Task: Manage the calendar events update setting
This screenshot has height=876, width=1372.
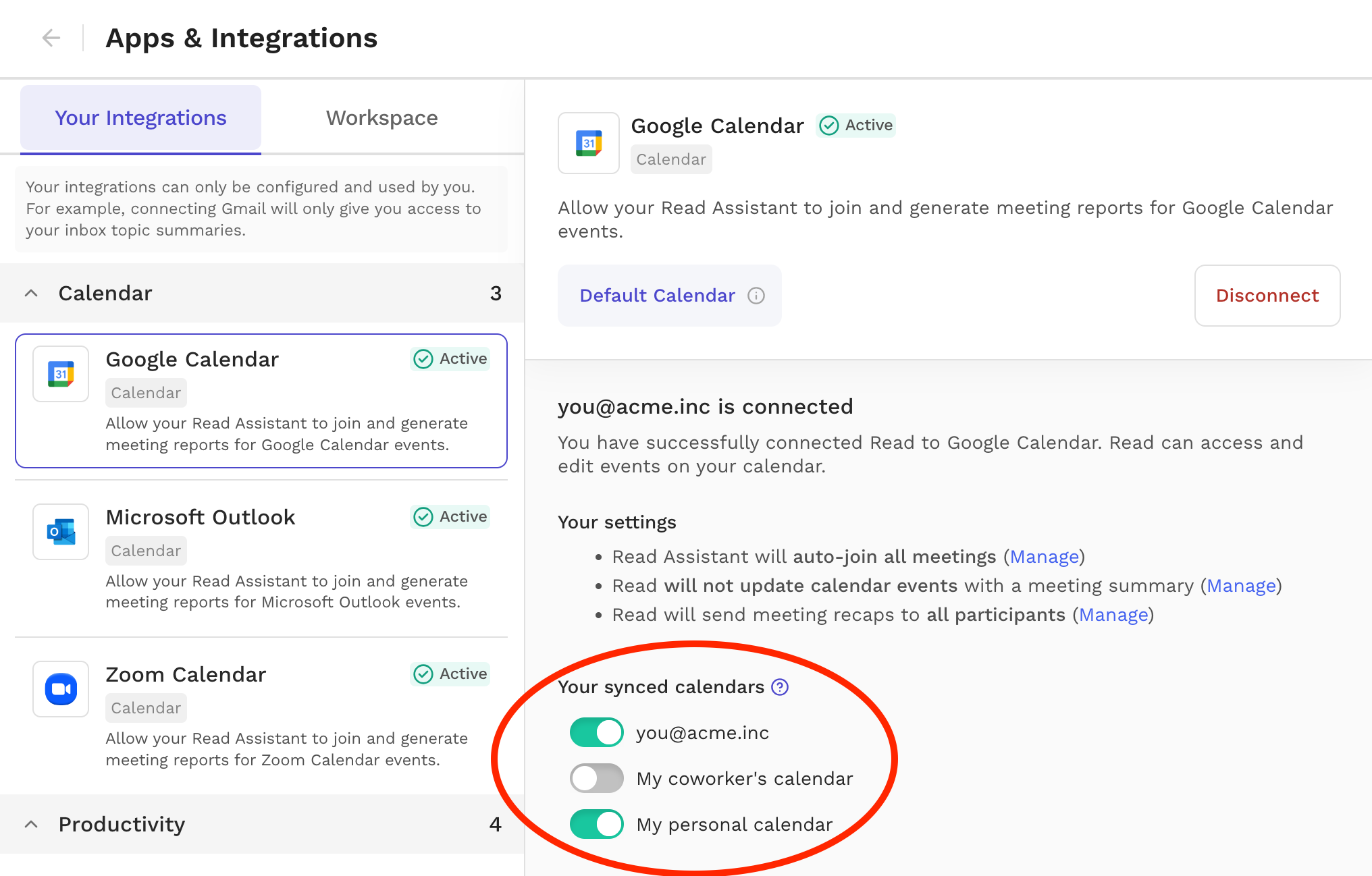Action: (1241, 586)
